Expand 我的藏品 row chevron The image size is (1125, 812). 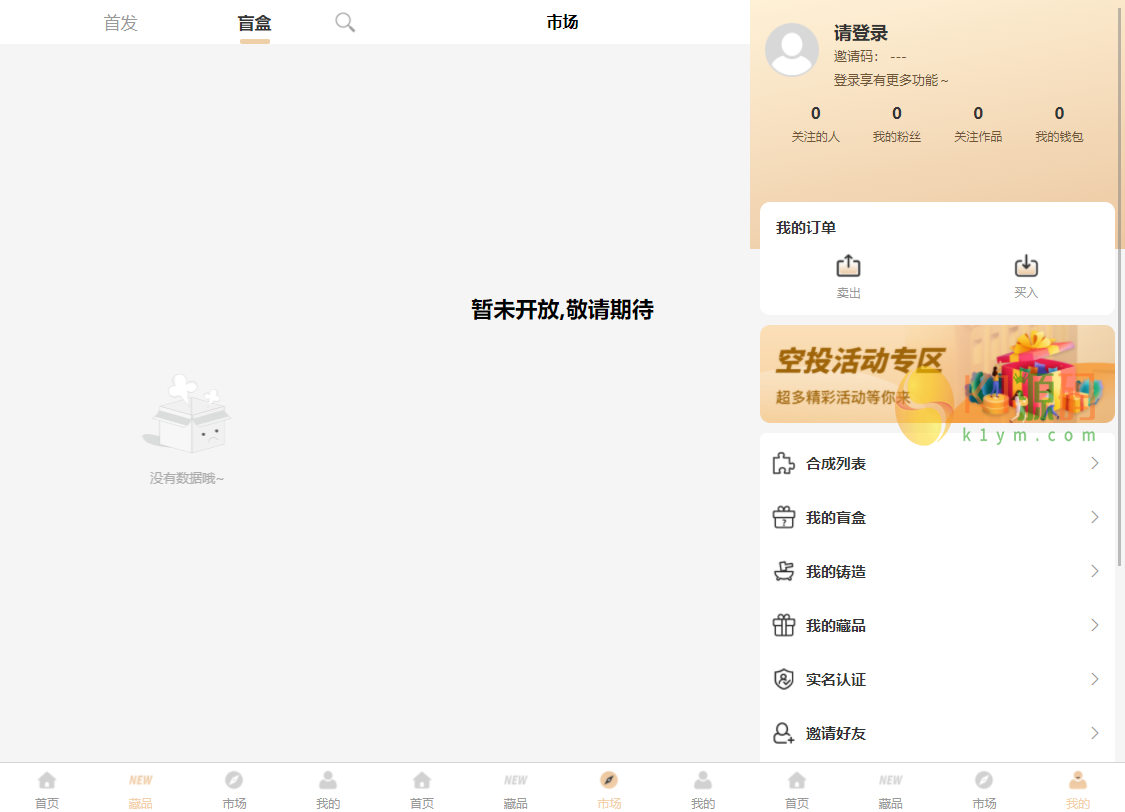pos(1094,625)
